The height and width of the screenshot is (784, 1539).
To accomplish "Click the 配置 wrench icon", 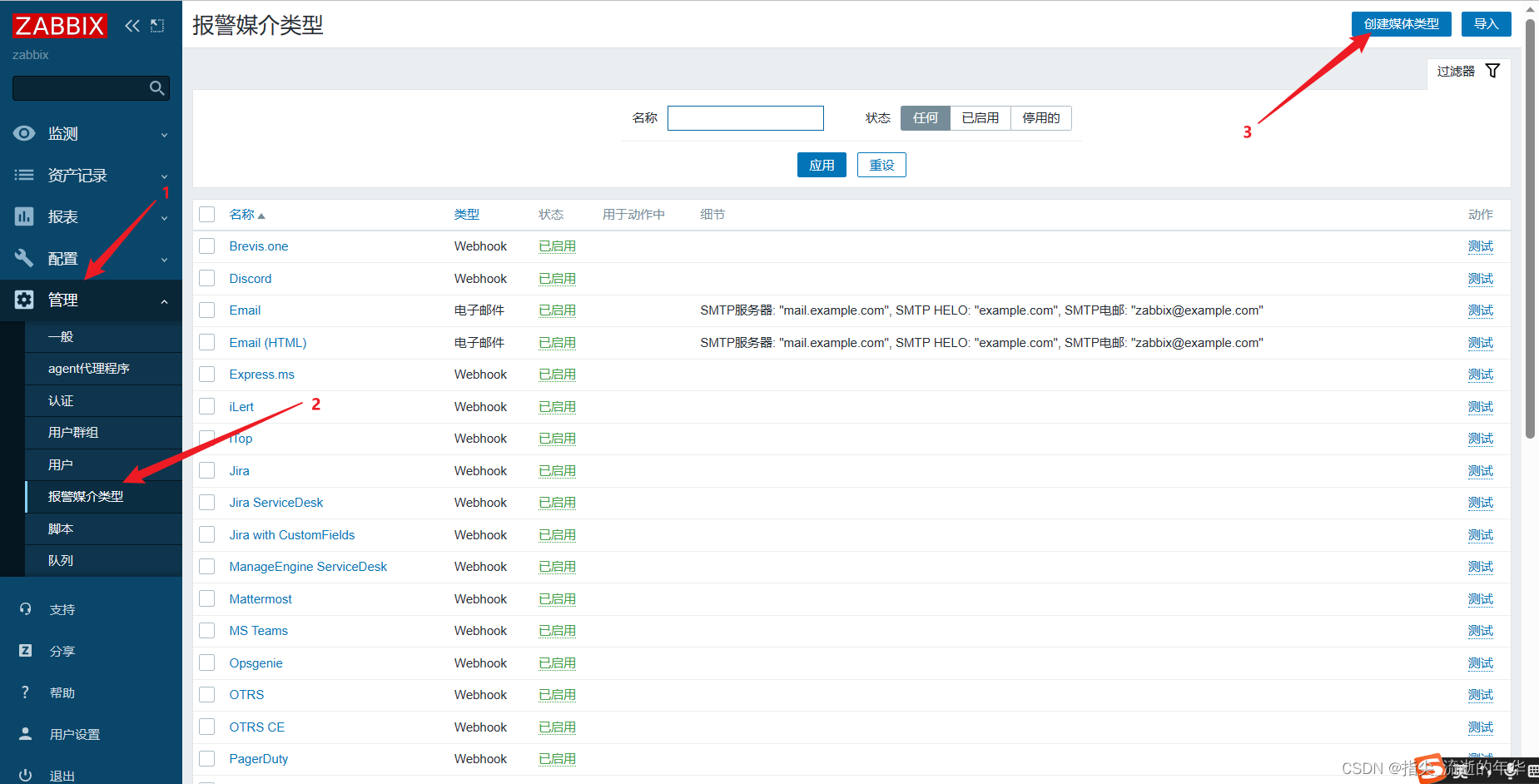I will tap(24, 258).
